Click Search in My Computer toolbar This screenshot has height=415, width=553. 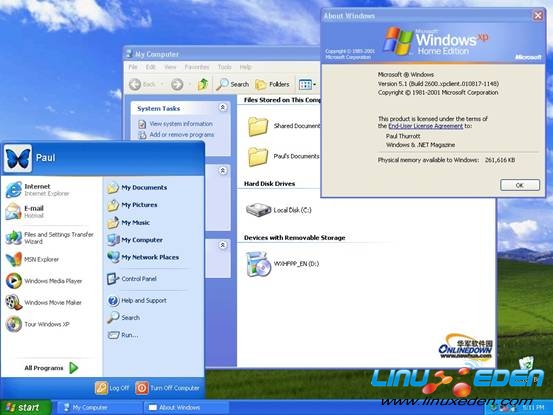click(232, 84)
